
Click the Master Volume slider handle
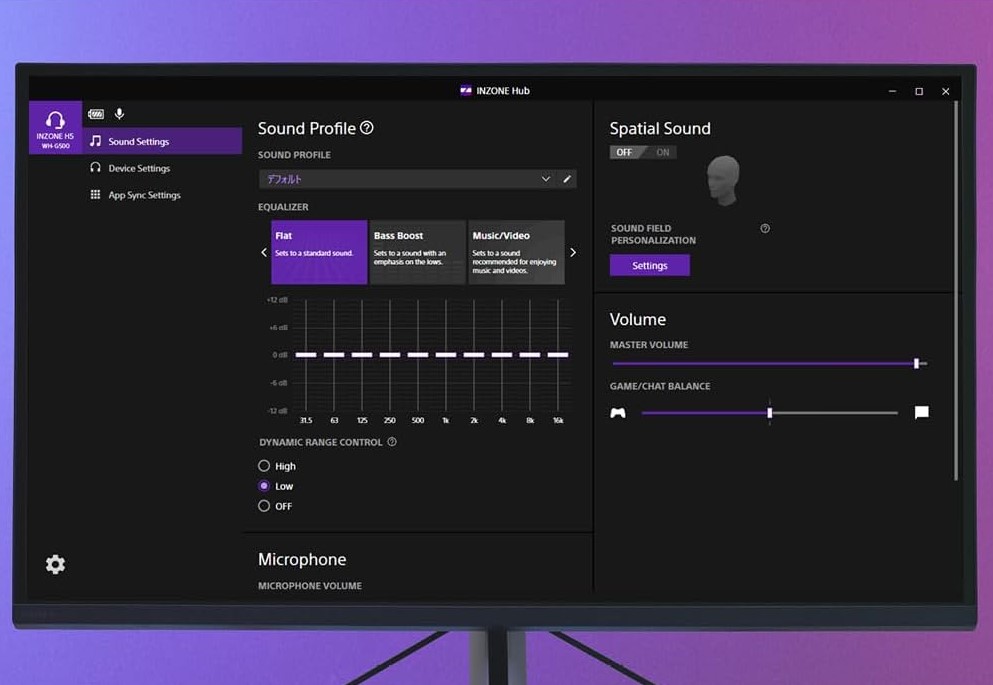tap(916, 364)
